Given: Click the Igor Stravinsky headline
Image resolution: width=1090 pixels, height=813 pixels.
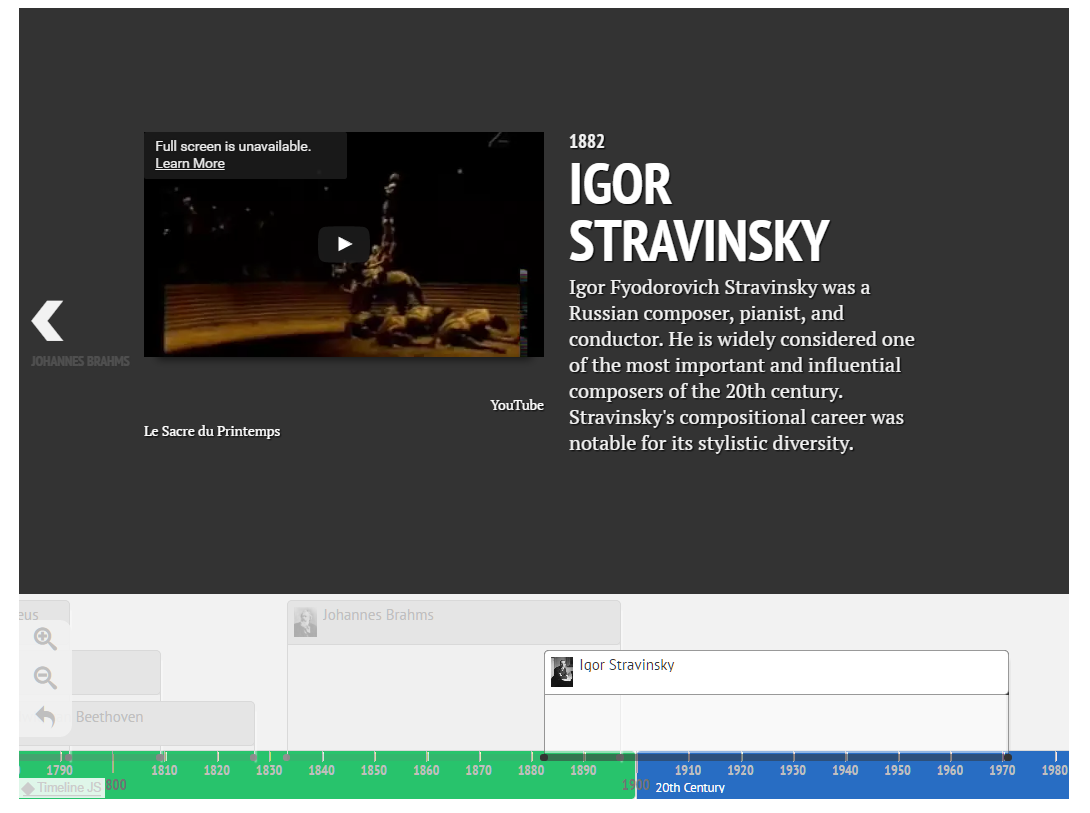Looking at the screenshot, I should (698, 212).
